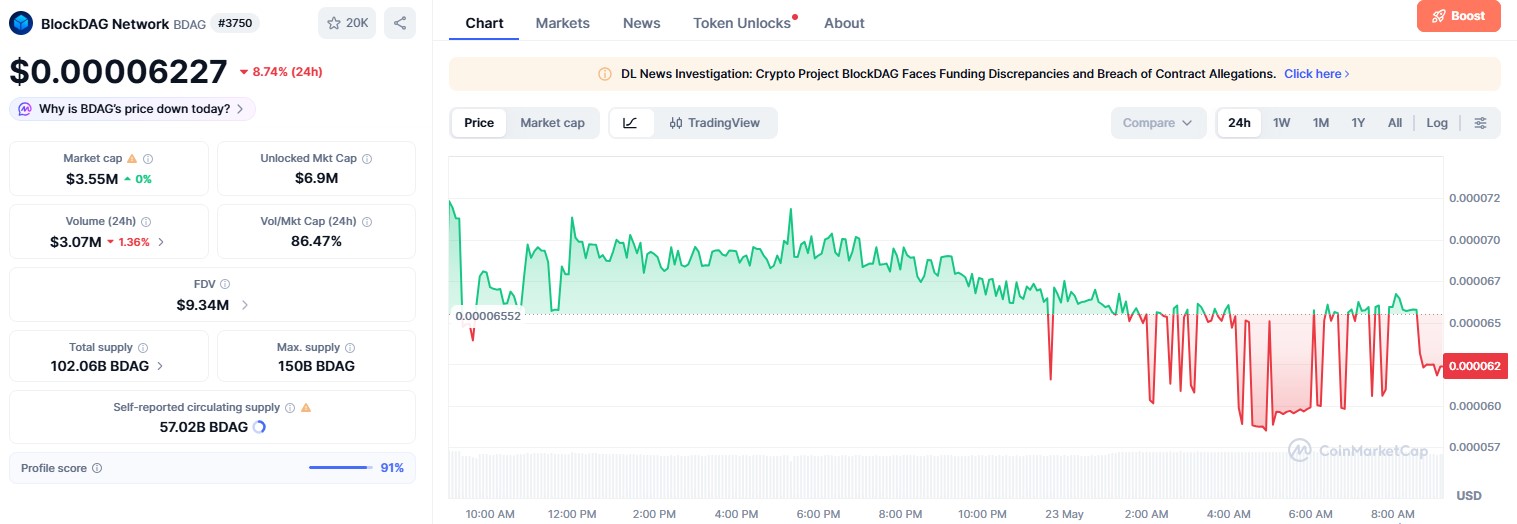Click the 86.47% Vol/Mkt Cap value
Image resolution: width=1517 pixels, height=524 pixels.
tap(316, 241)
